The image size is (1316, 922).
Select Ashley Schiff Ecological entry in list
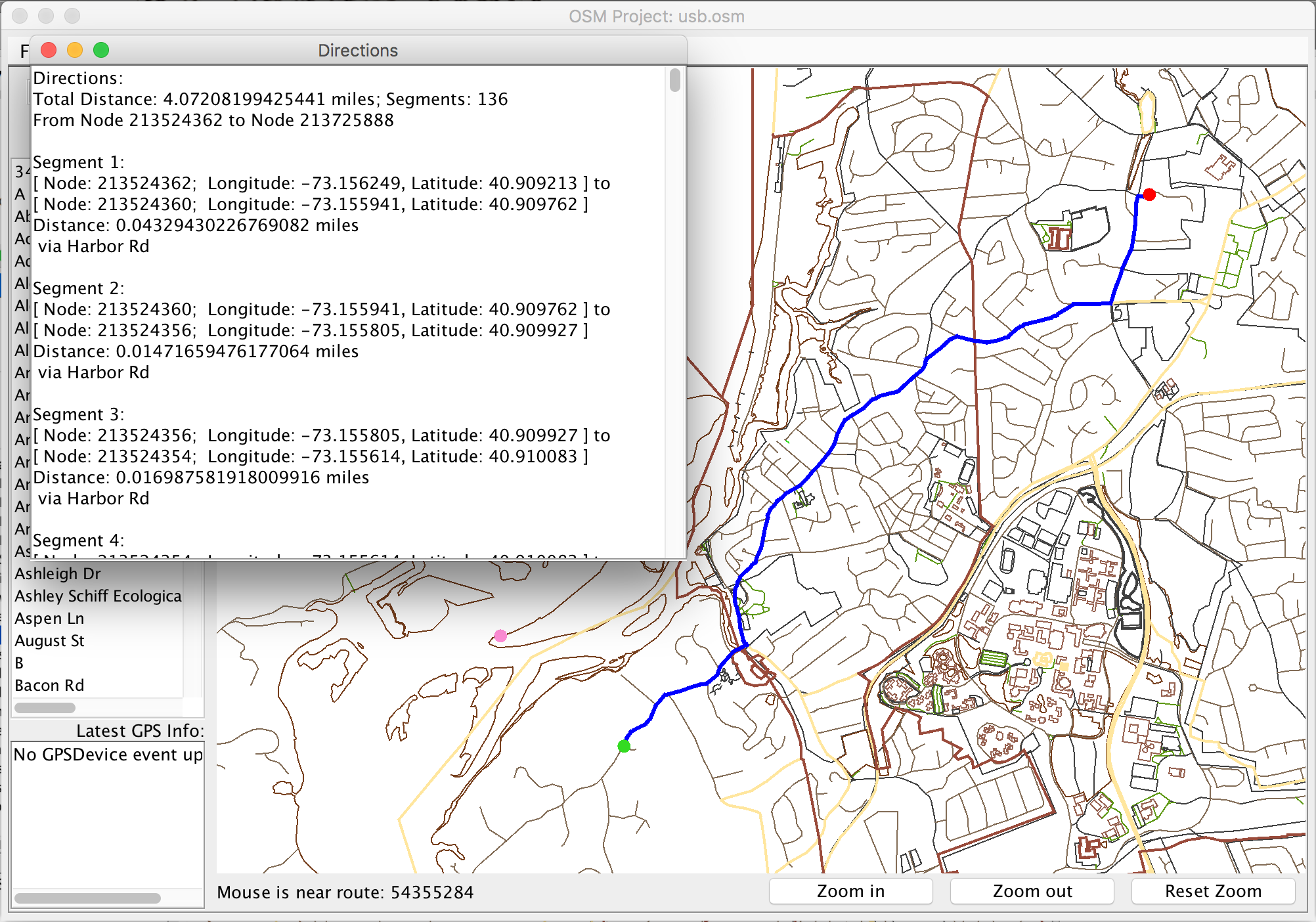pos(98,596)
